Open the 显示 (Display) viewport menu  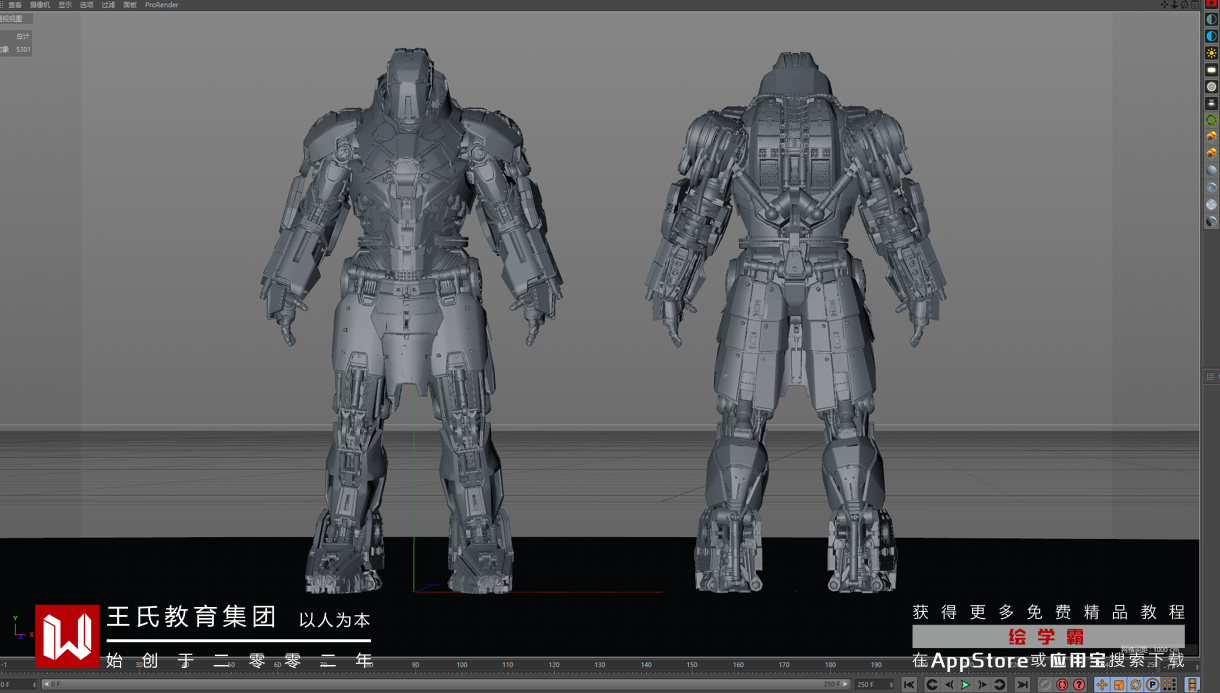click(65, 5)
